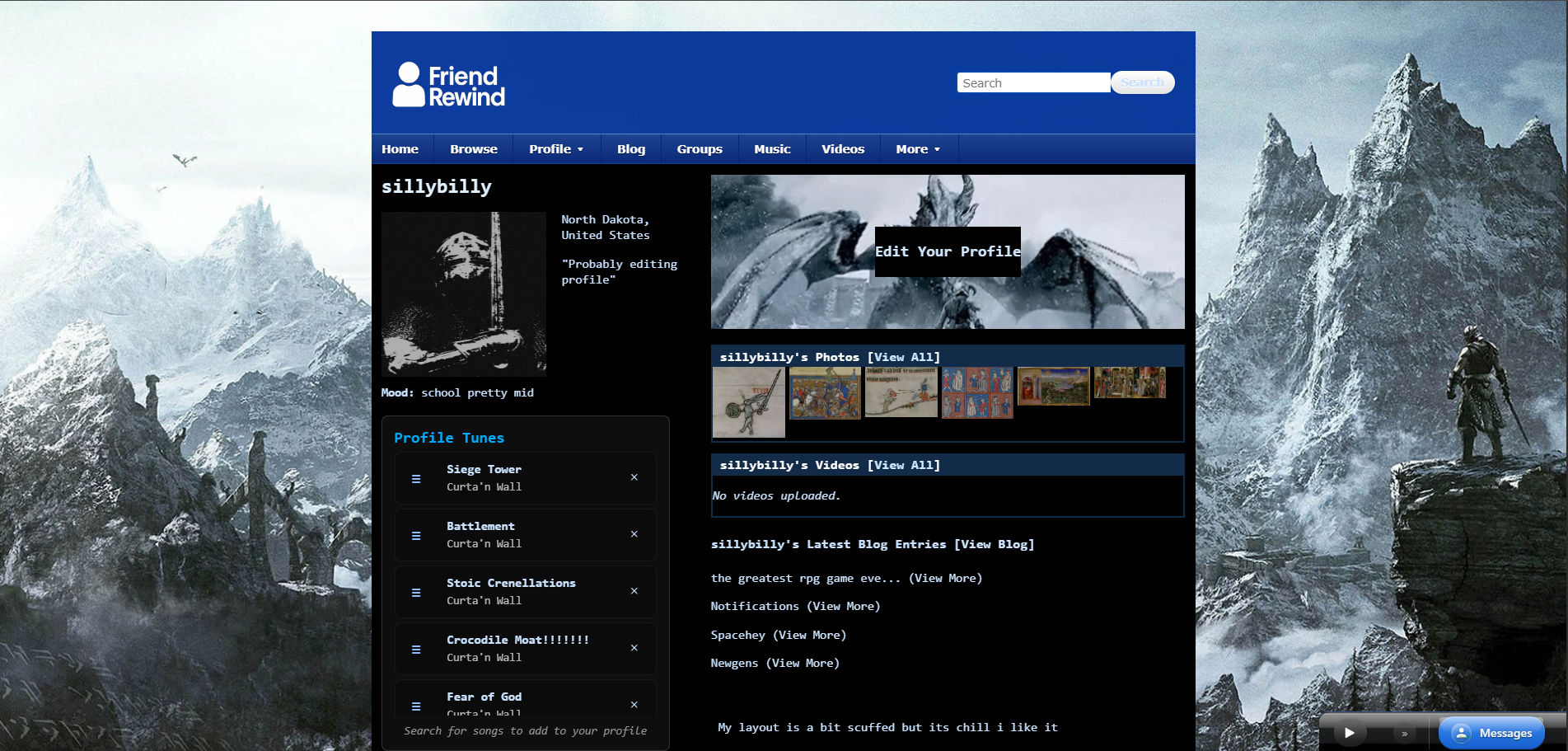
Task: Open first photo thumbnail with knight snail
Action: point(749,402)
